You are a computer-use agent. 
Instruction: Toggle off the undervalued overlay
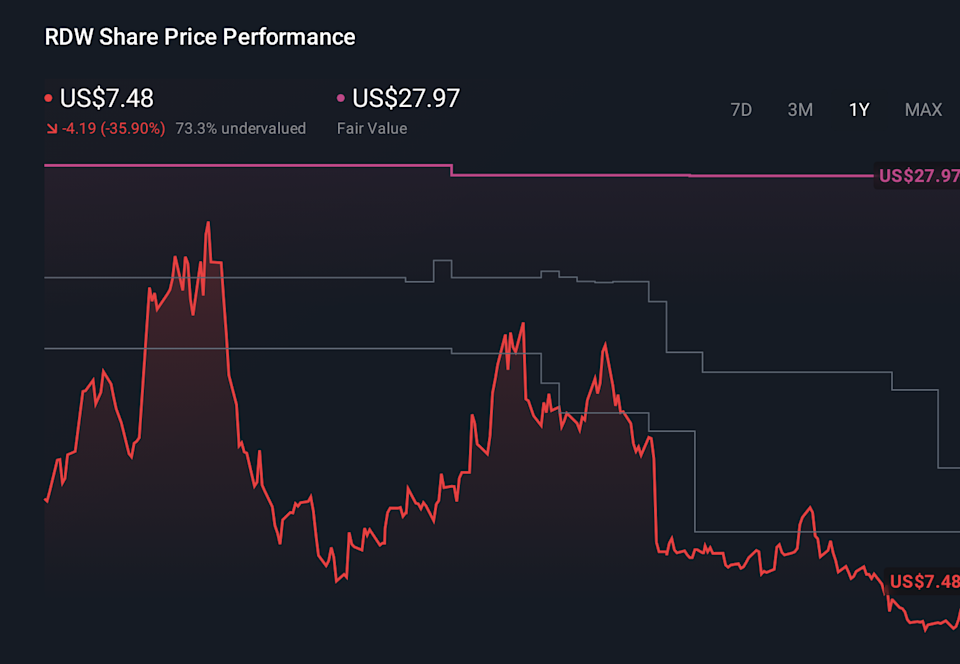coord(240,128)
